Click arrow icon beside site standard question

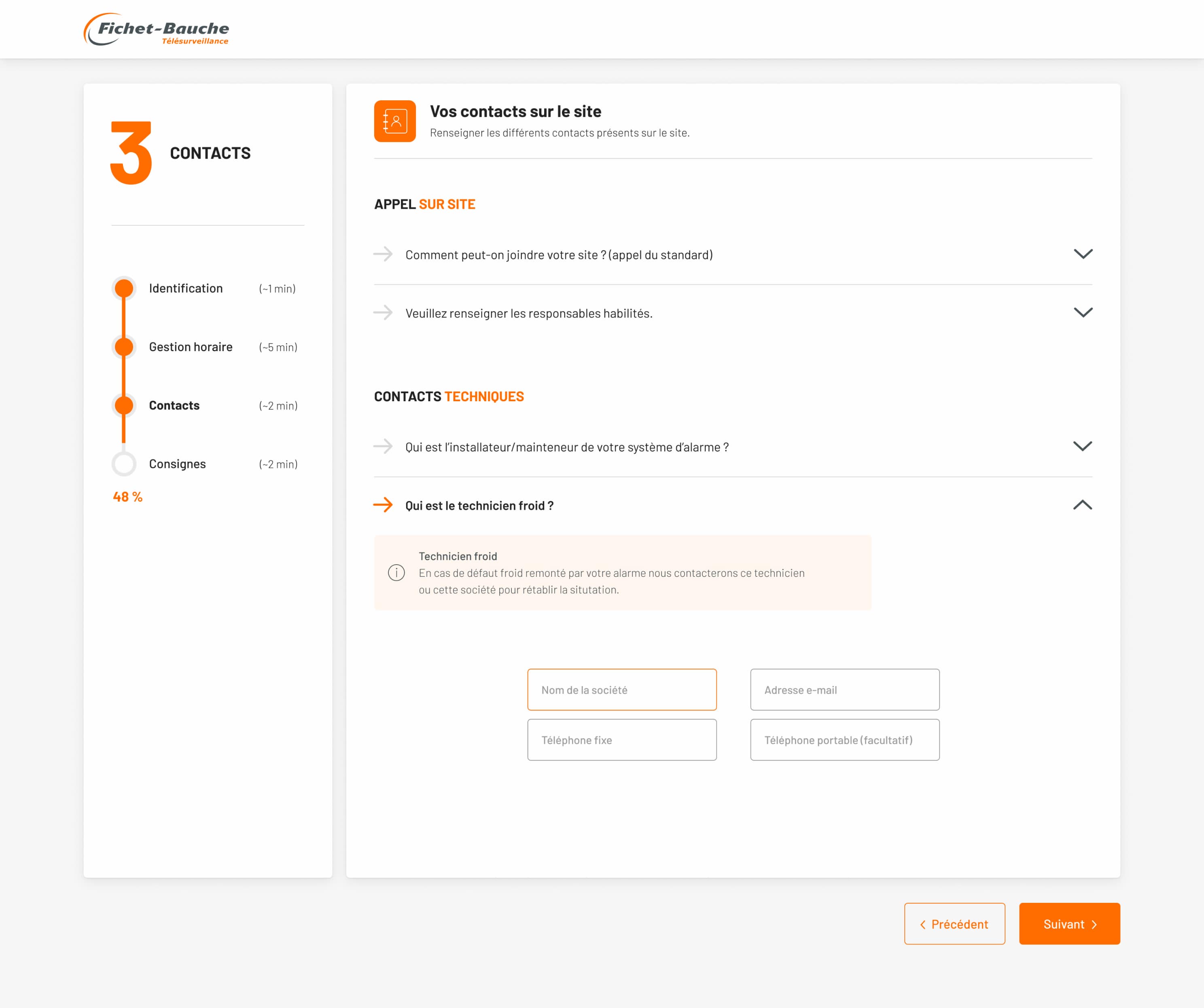[x=383, y=254]
